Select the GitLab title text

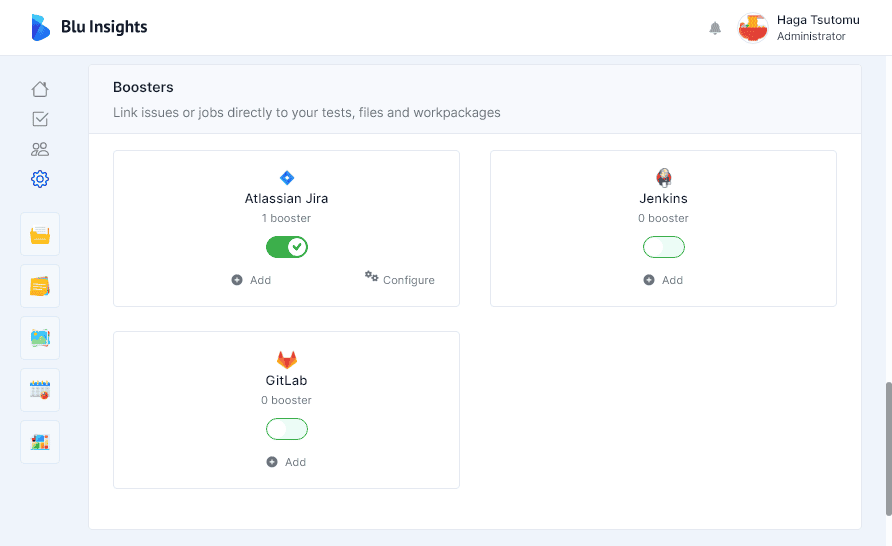tap(287, 380)
